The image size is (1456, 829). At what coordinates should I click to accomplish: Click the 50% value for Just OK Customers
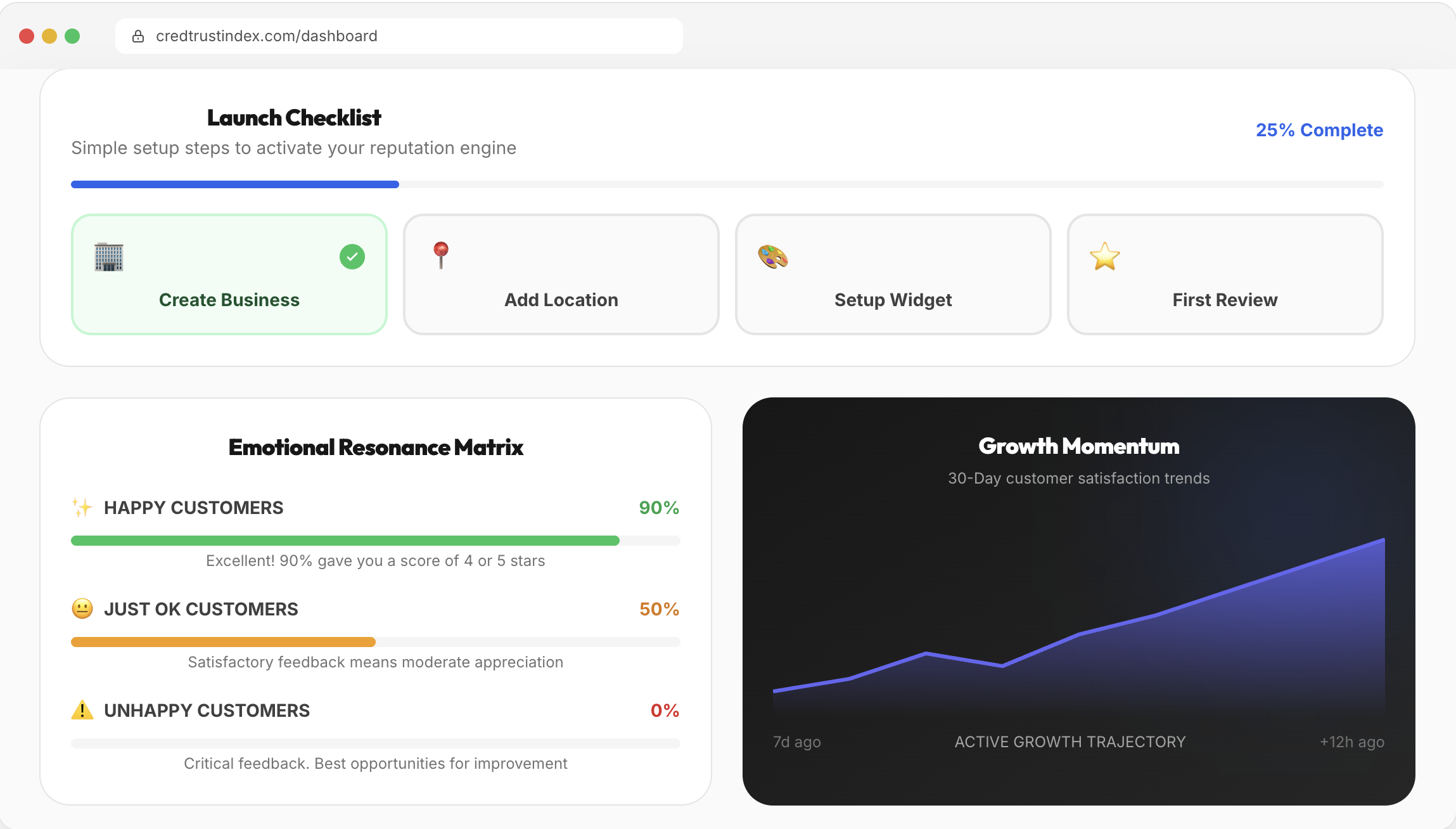click(659, 609)
